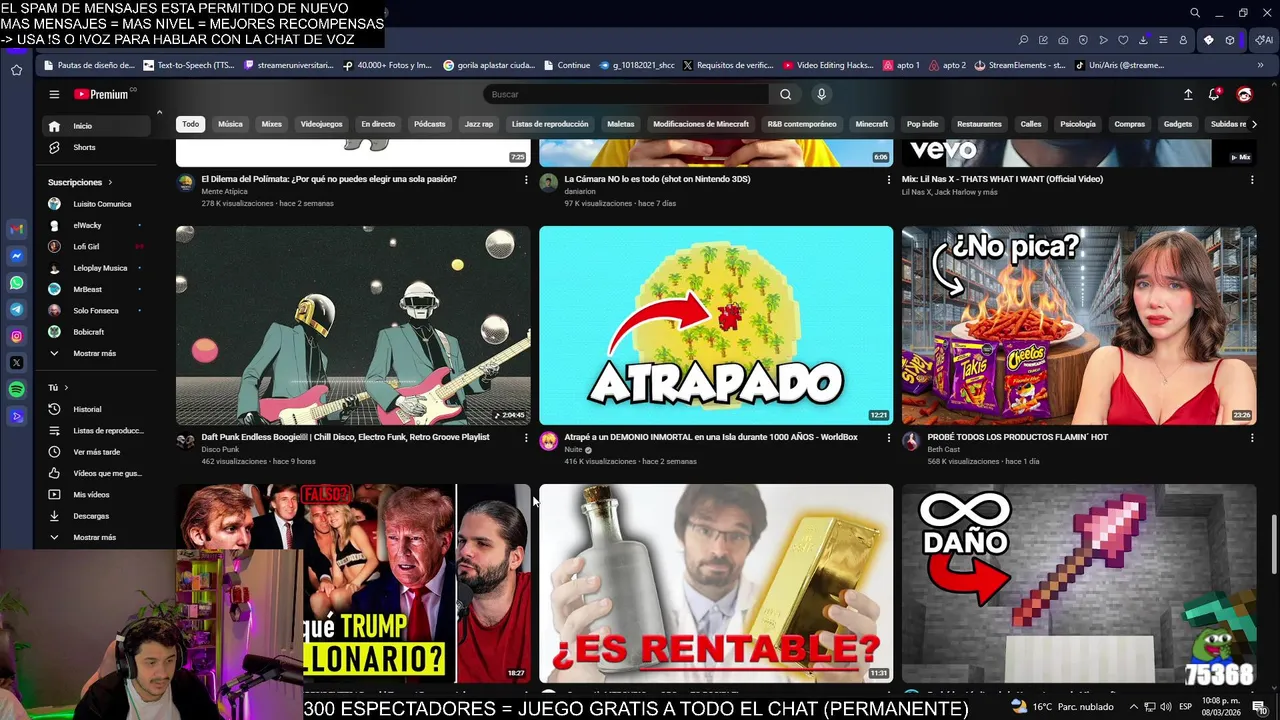Select the Todo filter chip
This screenshot has width=1280, height=720.
click(x=191, y=124)
